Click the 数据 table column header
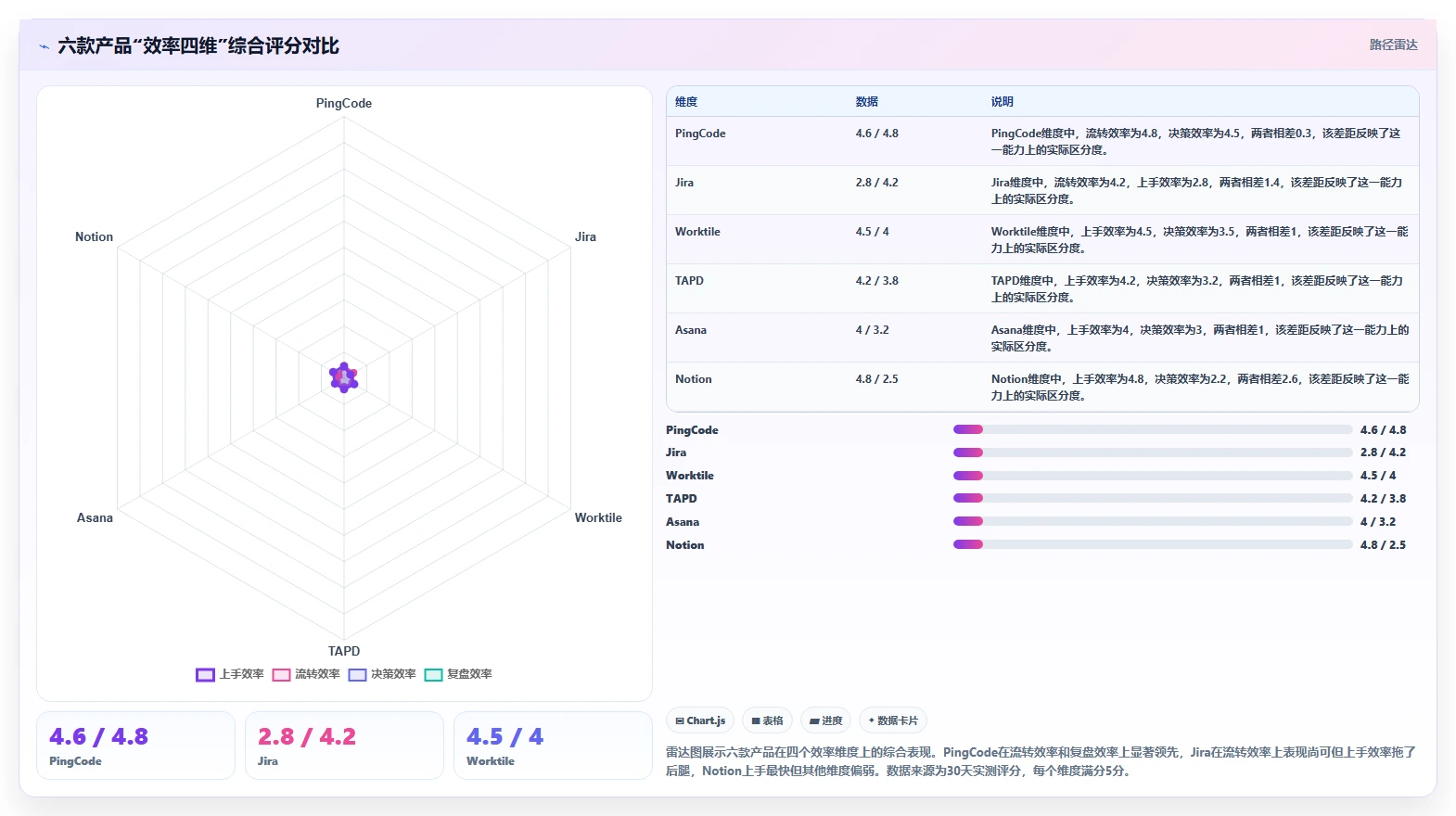This screenshot has width=1456, height=816. tap(867, 102)
